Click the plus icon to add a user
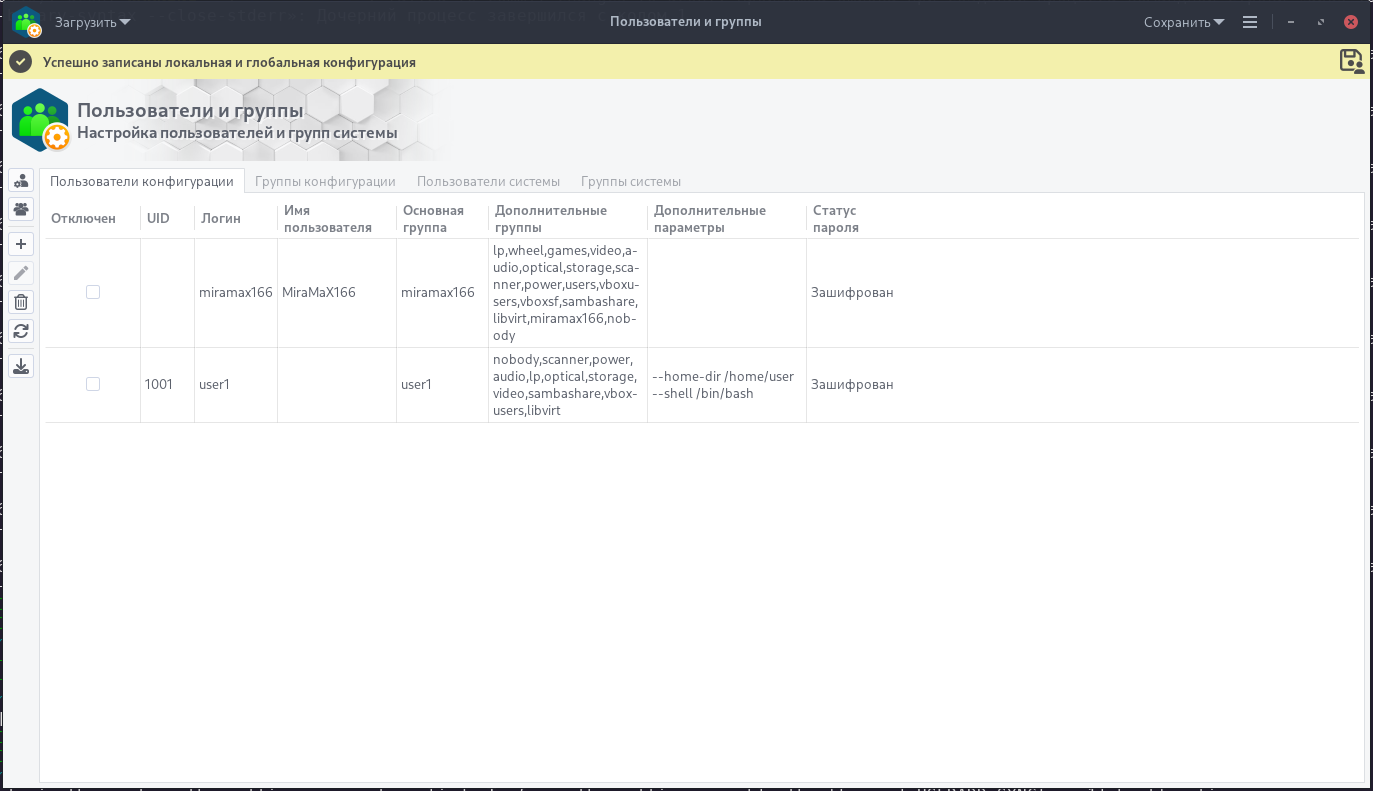1373x791 pixels. [21, 244]
